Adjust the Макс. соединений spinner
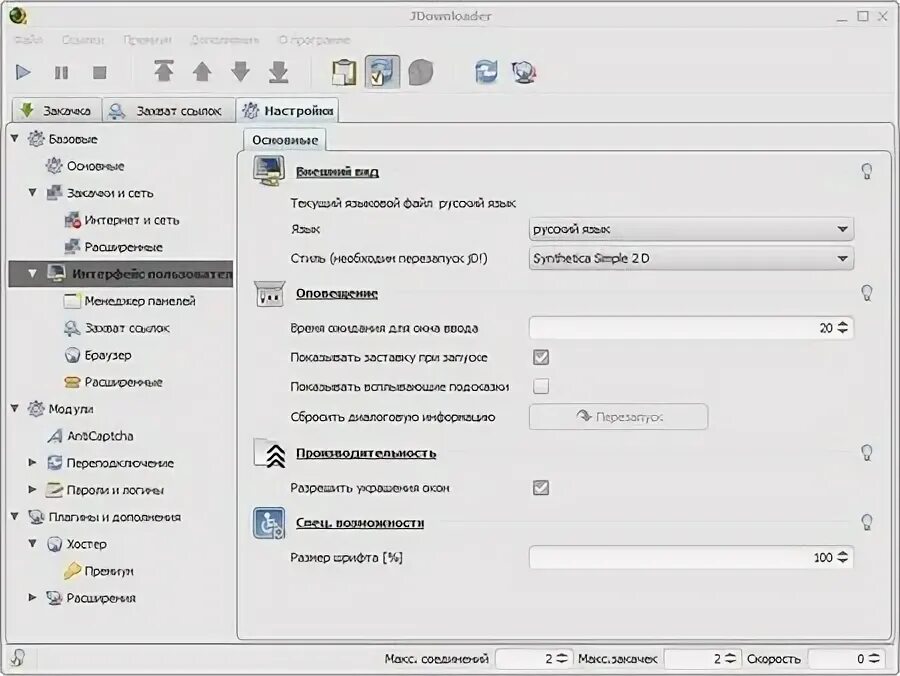 click(x=562, y=658)
